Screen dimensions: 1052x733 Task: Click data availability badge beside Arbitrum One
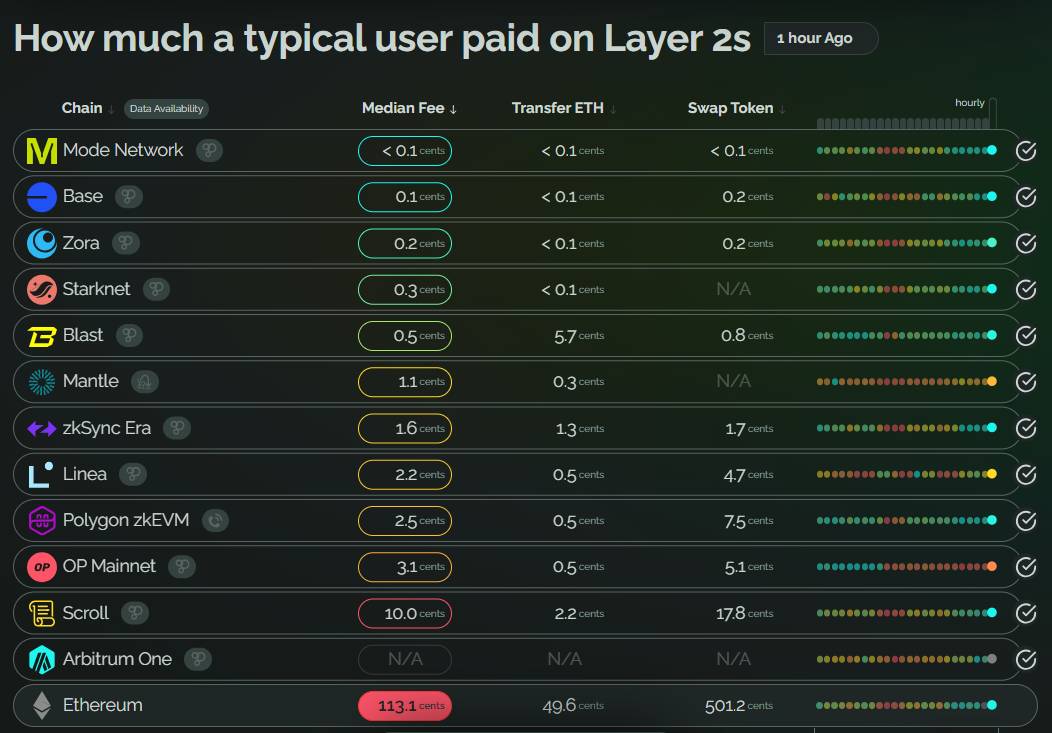[198, 659]
